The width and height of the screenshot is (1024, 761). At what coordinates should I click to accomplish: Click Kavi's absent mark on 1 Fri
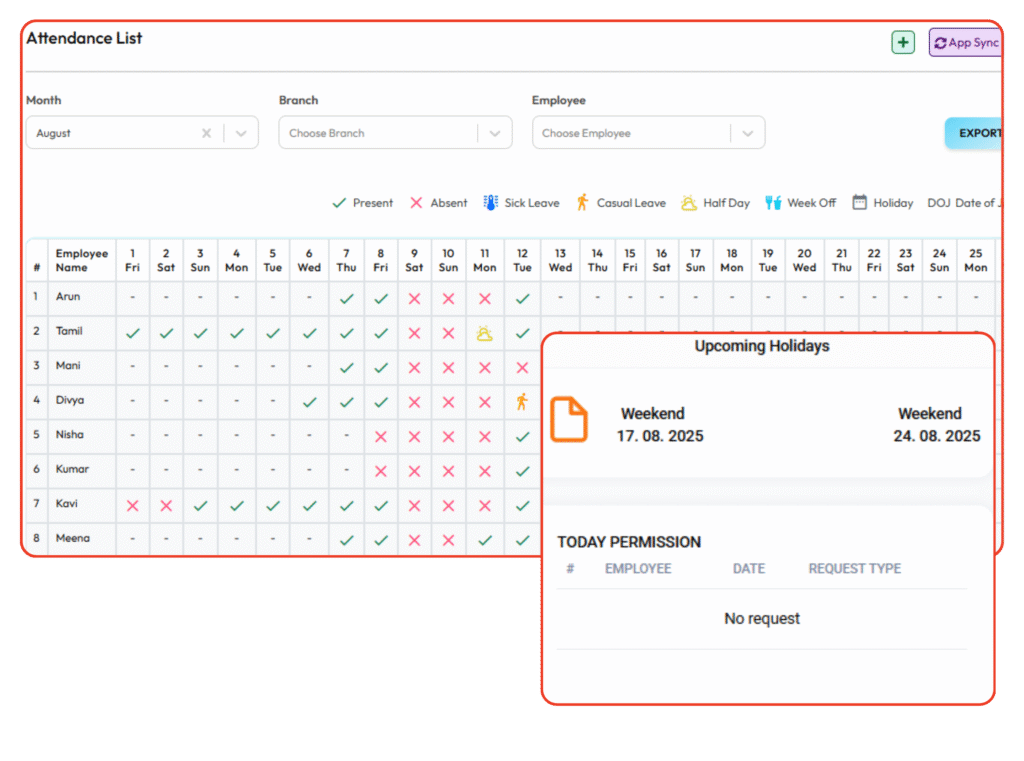coord(133,506)
